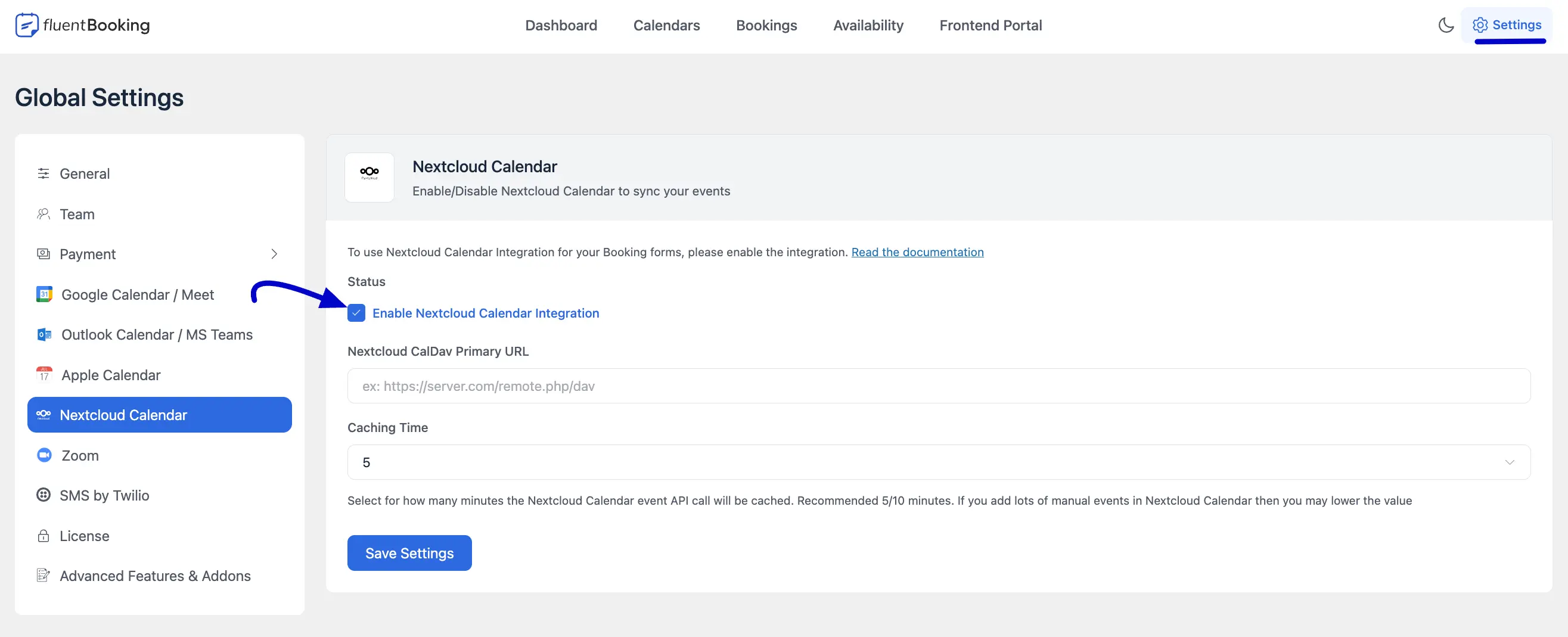Click the Team people icon

pos(44,214)
